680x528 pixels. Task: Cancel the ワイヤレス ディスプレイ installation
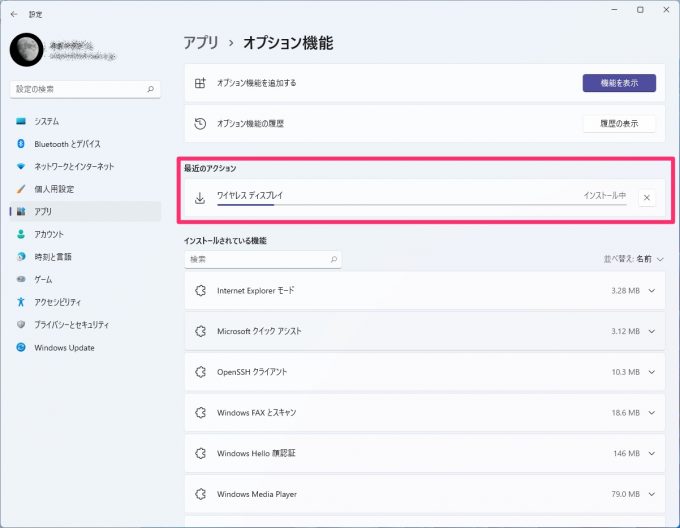click(646, 198)
